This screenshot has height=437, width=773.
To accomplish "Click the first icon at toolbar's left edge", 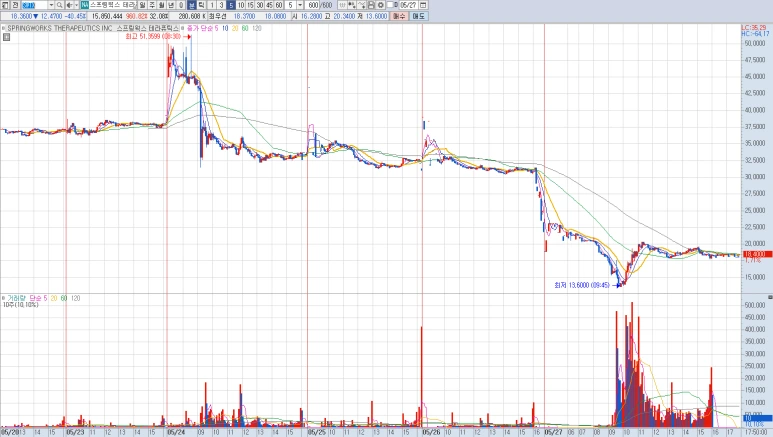I will coord(4,5).
